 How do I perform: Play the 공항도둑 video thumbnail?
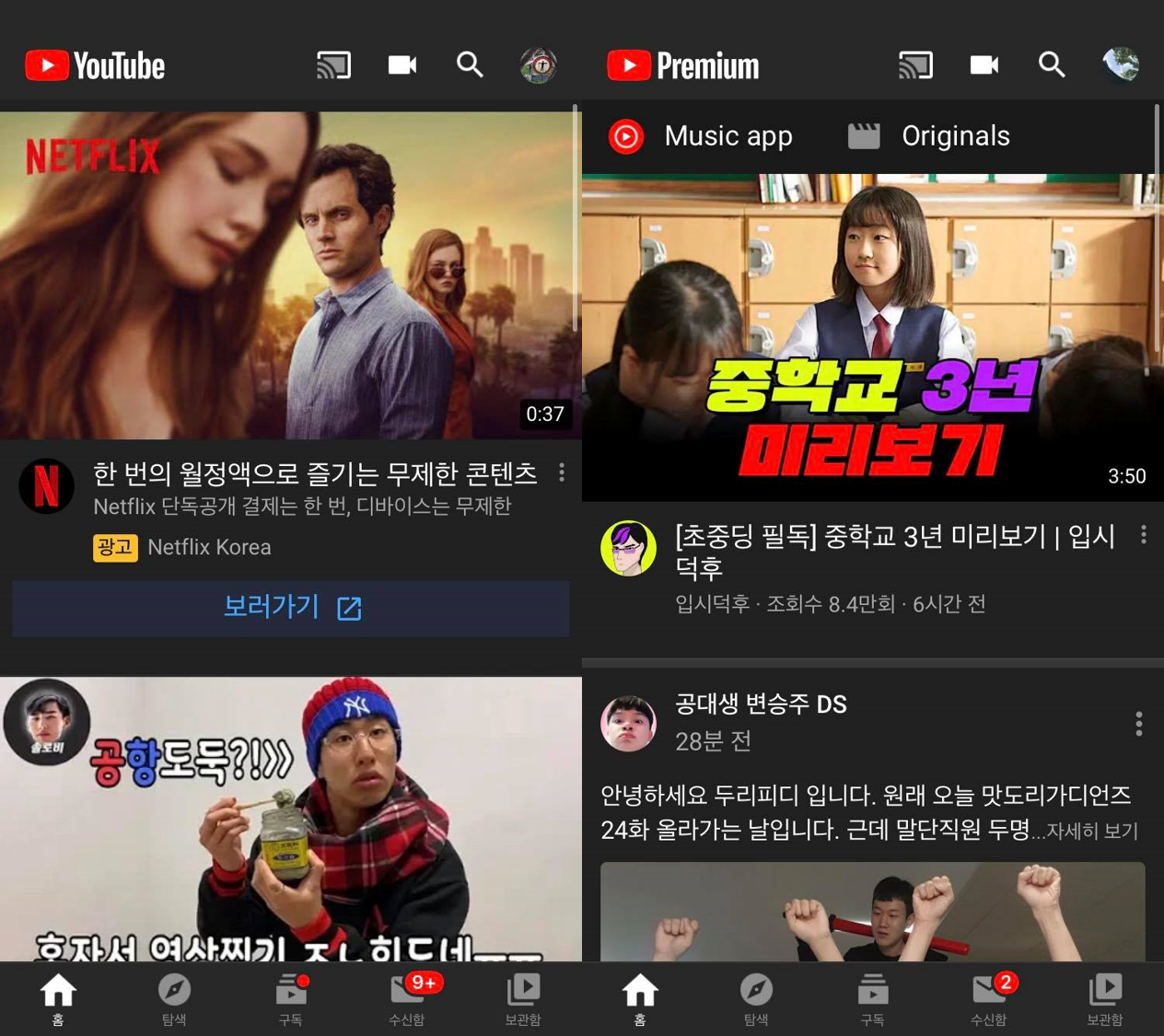(x=291, y=820)
